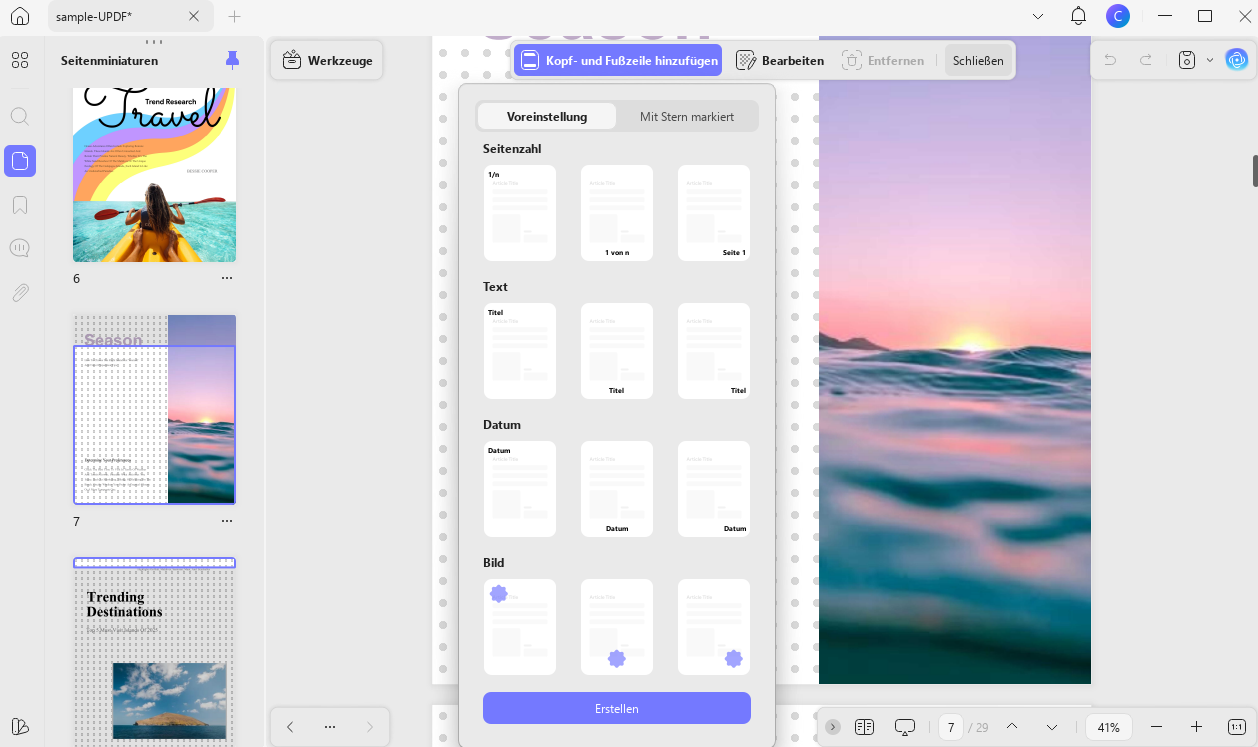The height and width of the screenshot is (747, 1258).
Task: Click Kopf- und Fußzeile hinzufügen
Action: coord(618,60)
